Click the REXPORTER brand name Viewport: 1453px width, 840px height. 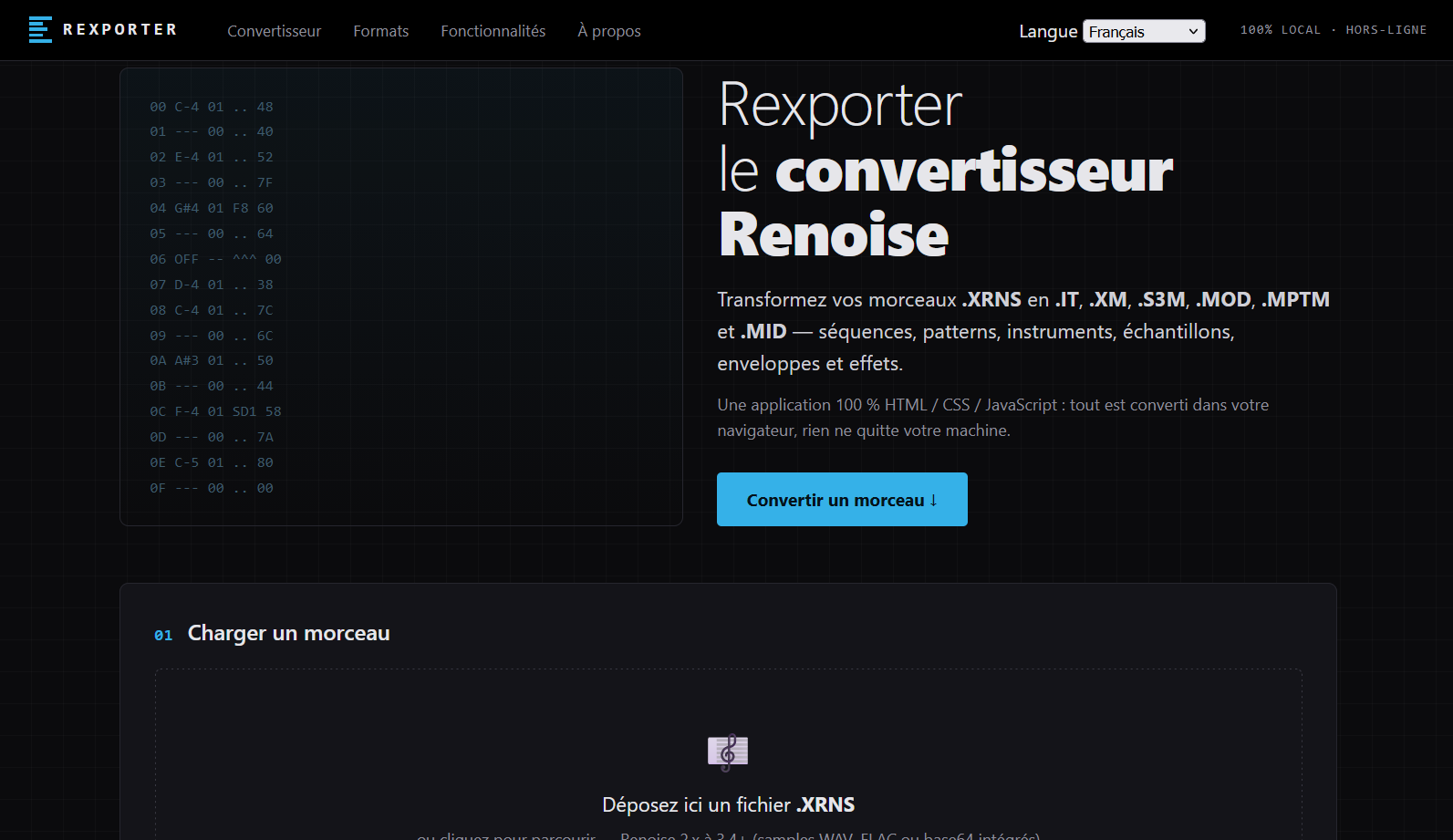click(119, 30)
